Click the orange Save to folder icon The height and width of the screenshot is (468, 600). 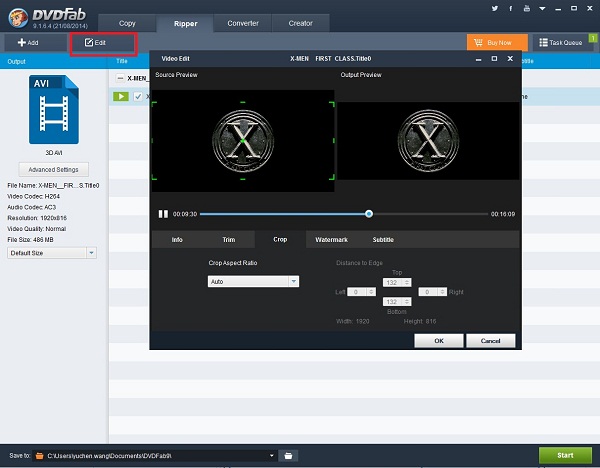tap(39, 455)
